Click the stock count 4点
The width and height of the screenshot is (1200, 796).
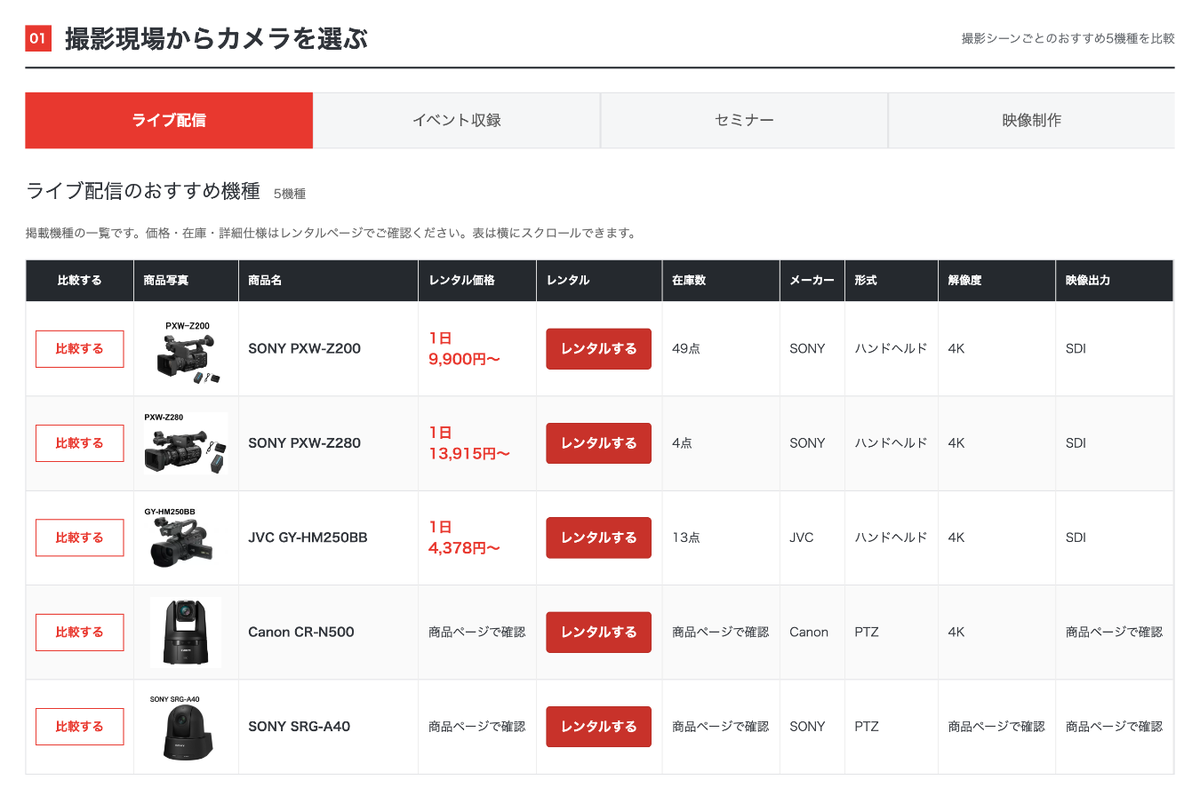[x=682, y=443]
